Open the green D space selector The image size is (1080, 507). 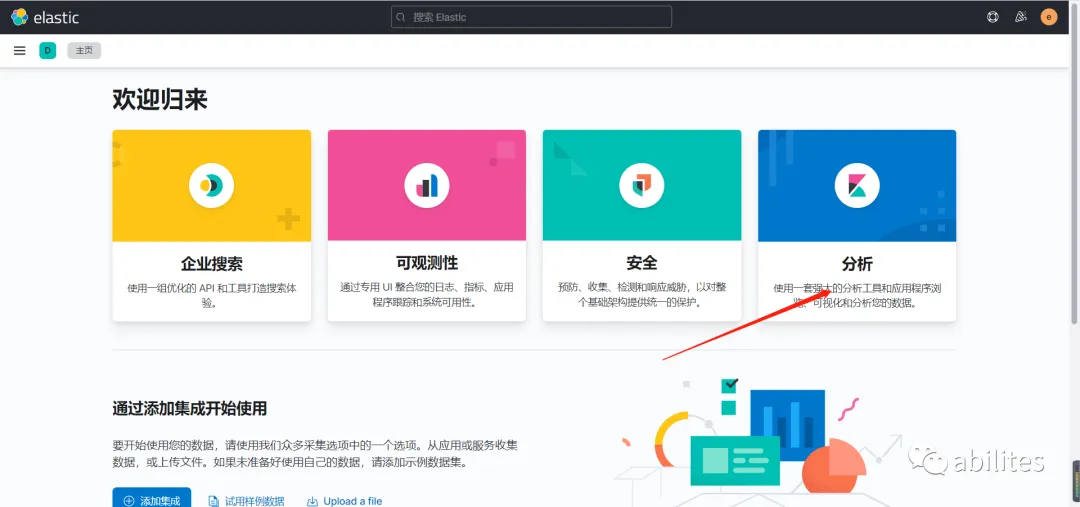(x=48, y=50)
